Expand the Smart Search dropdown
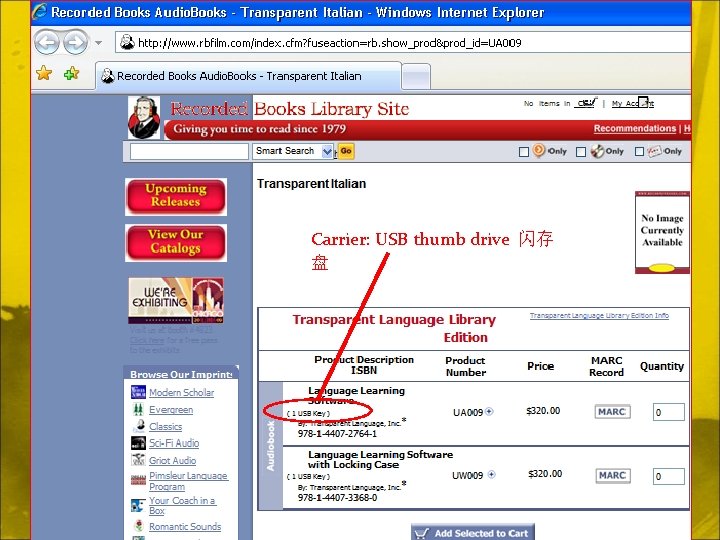Screen dimensions: 720x540 click(327, 152)
